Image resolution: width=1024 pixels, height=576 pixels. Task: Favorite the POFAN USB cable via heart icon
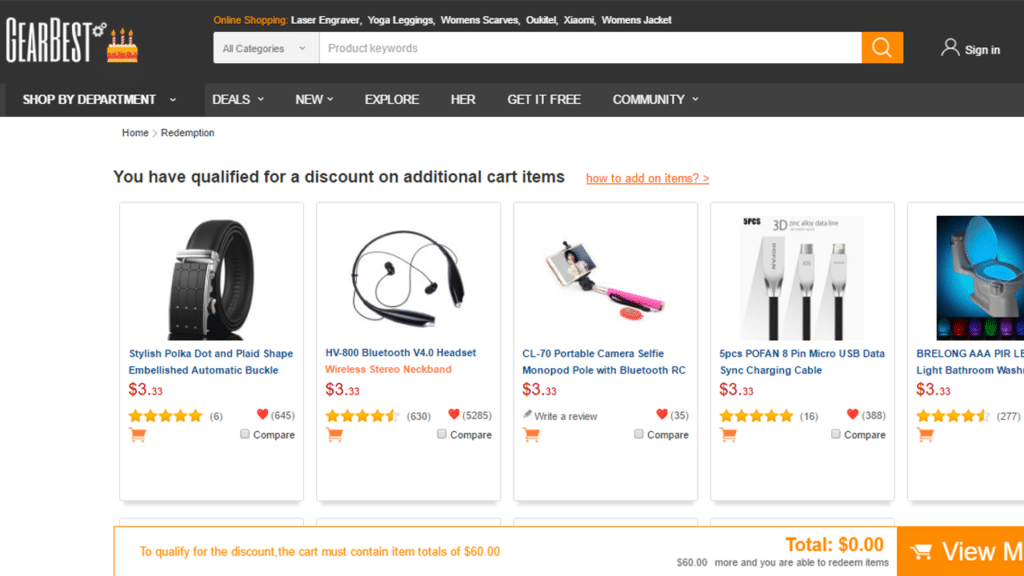[854, 412]
